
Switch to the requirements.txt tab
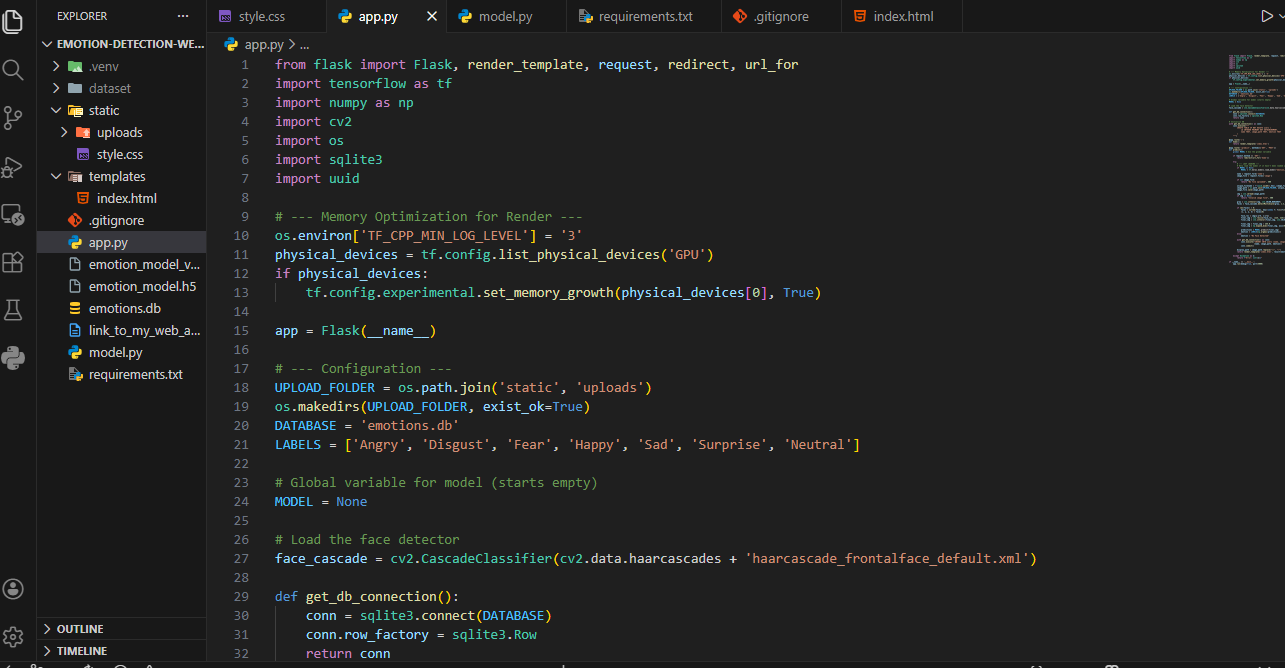click(644, 16)
